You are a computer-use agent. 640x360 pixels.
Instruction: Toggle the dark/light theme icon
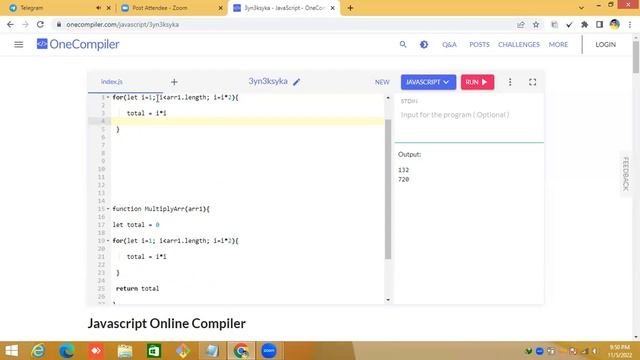(x=424, y=44)
